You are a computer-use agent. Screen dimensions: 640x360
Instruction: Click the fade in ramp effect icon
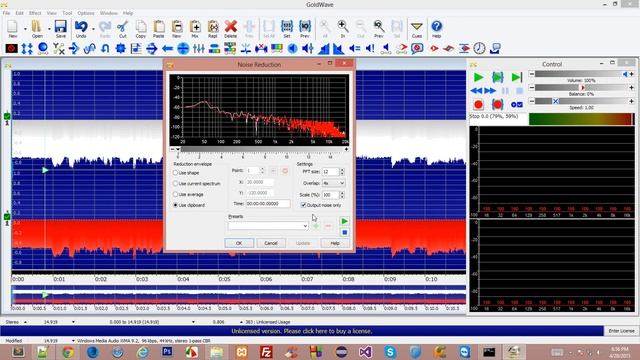coord(323,49)
